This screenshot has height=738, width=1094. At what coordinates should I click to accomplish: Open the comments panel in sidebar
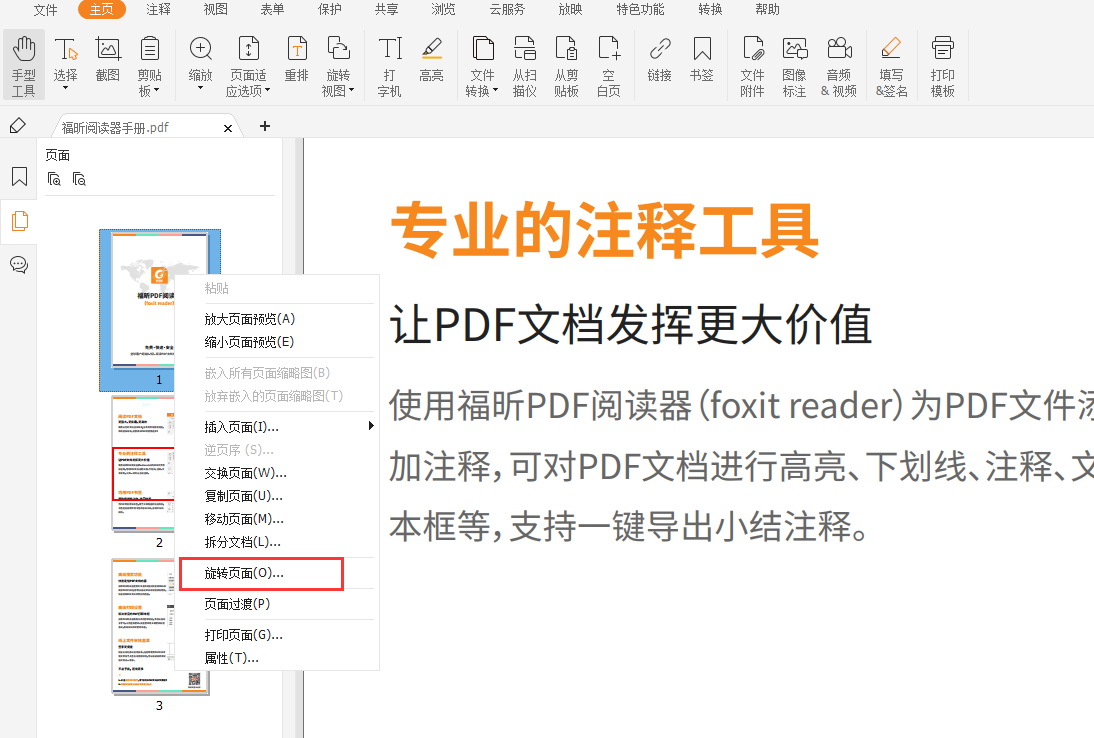tap(20, 265)
